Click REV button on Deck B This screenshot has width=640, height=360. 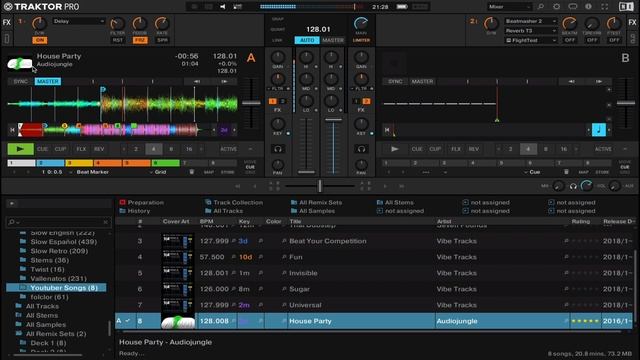coord(473,149)
